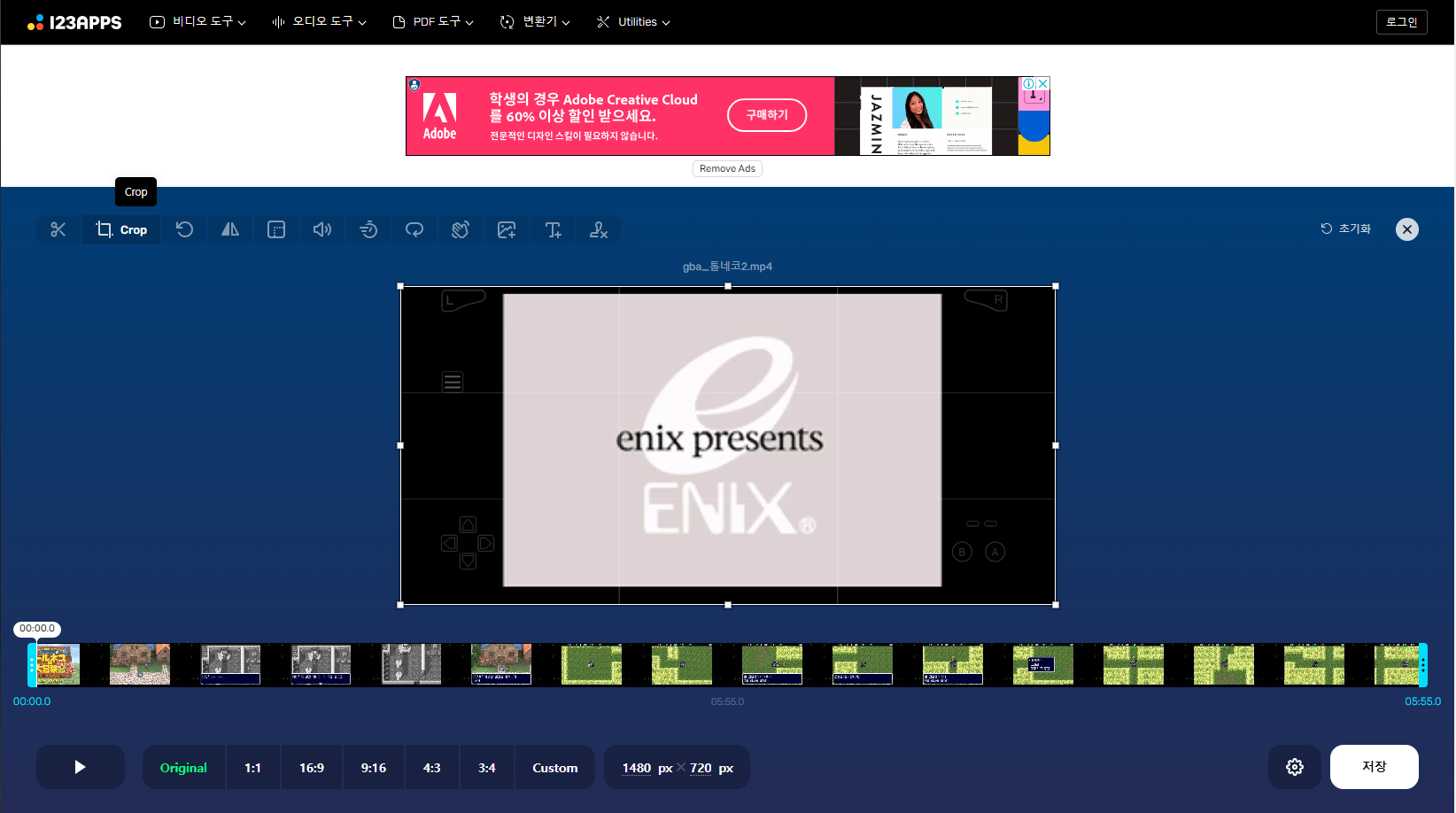1456x813 pixels.
Task: Click the Remove Ads link
Action: 727,168
